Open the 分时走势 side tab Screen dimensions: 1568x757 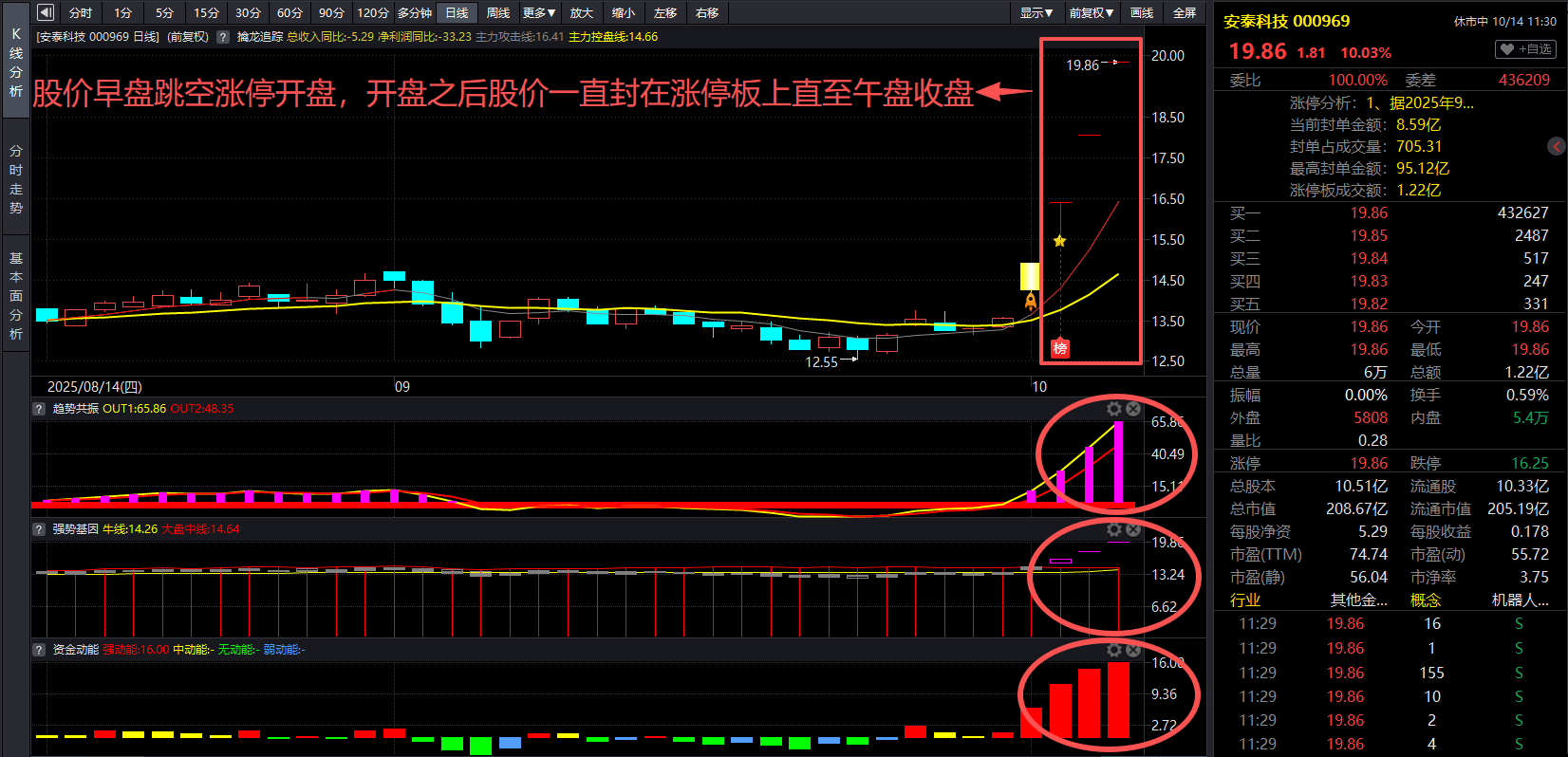click(x=16, y=179)
